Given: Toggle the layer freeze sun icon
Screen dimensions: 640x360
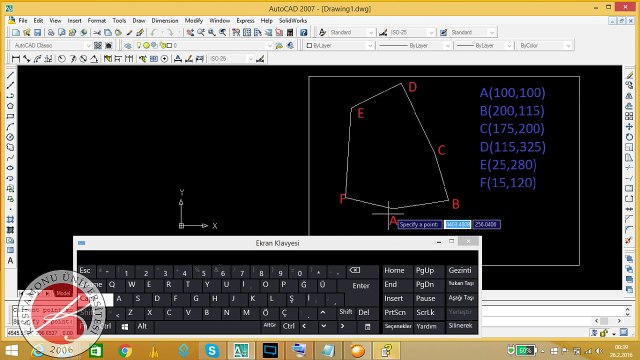Looking at the screenshot, I should (x=146, y=46).
